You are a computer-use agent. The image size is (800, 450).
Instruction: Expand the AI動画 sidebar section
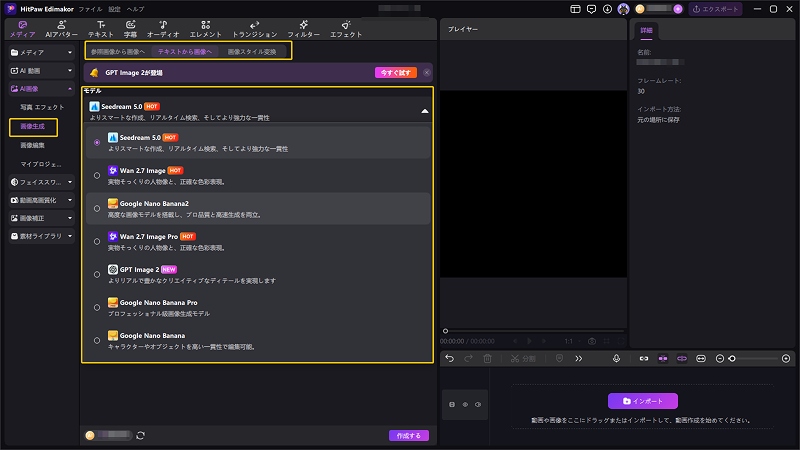[x=41, y=70]
